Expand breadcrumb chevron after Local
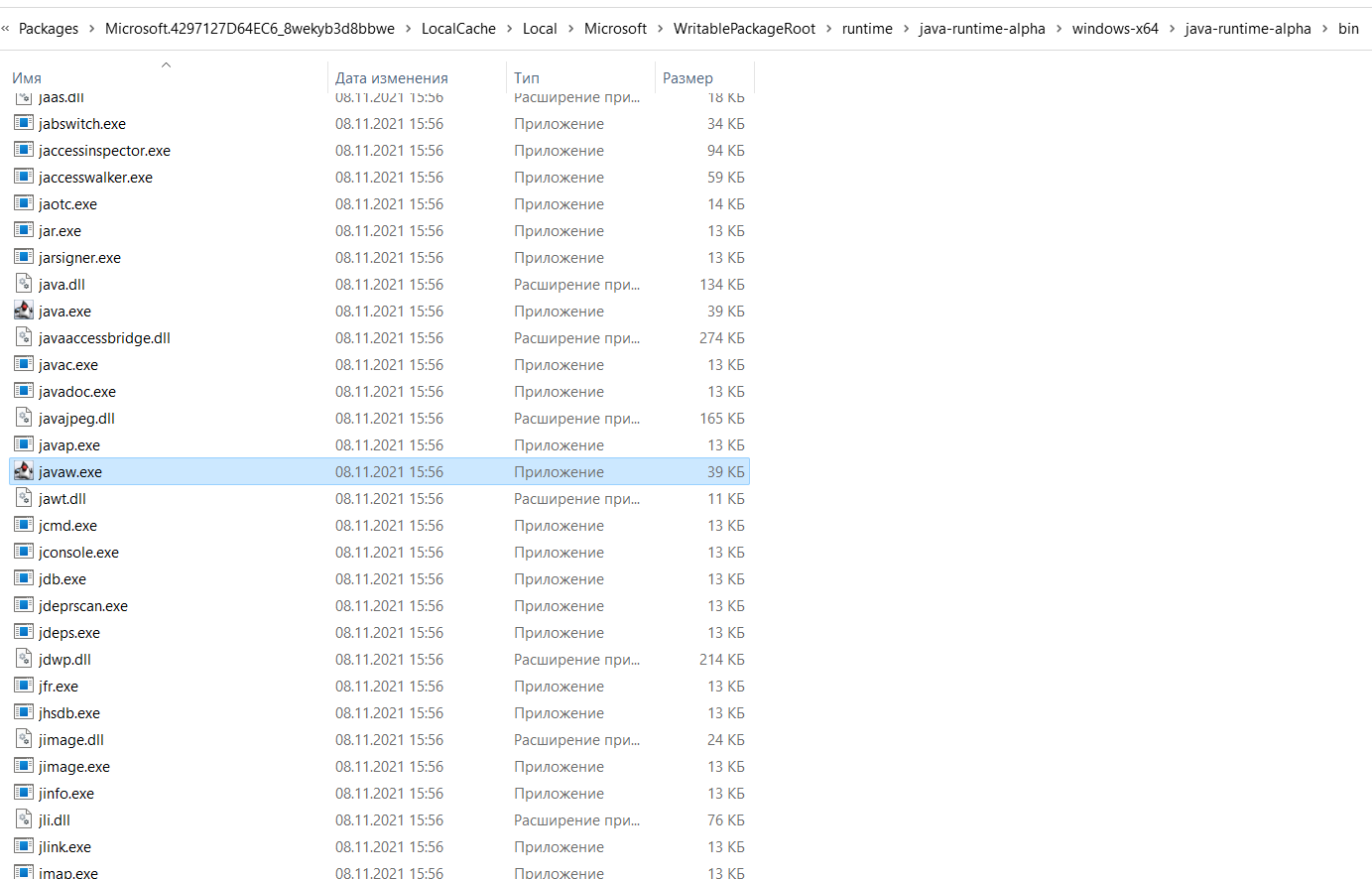Viewport: 1372px width, 879px height. pyautogui.click(x=571, y=29)
